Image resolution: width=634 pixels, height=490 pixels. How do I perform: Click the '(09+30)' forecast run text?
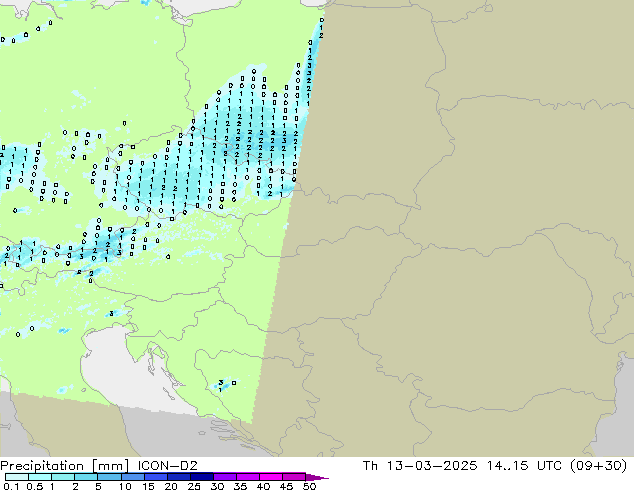click(598, 466)
